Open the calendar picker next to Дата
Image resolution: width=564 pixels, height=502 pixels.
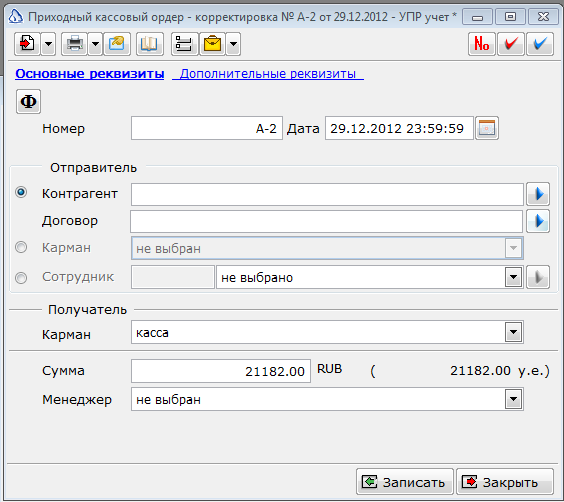pos(487,128)
